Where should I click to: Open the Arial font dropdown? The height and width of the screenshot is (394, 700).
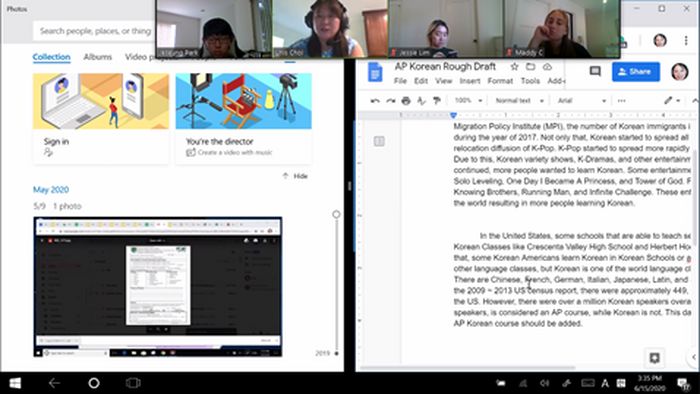[582, 101]
